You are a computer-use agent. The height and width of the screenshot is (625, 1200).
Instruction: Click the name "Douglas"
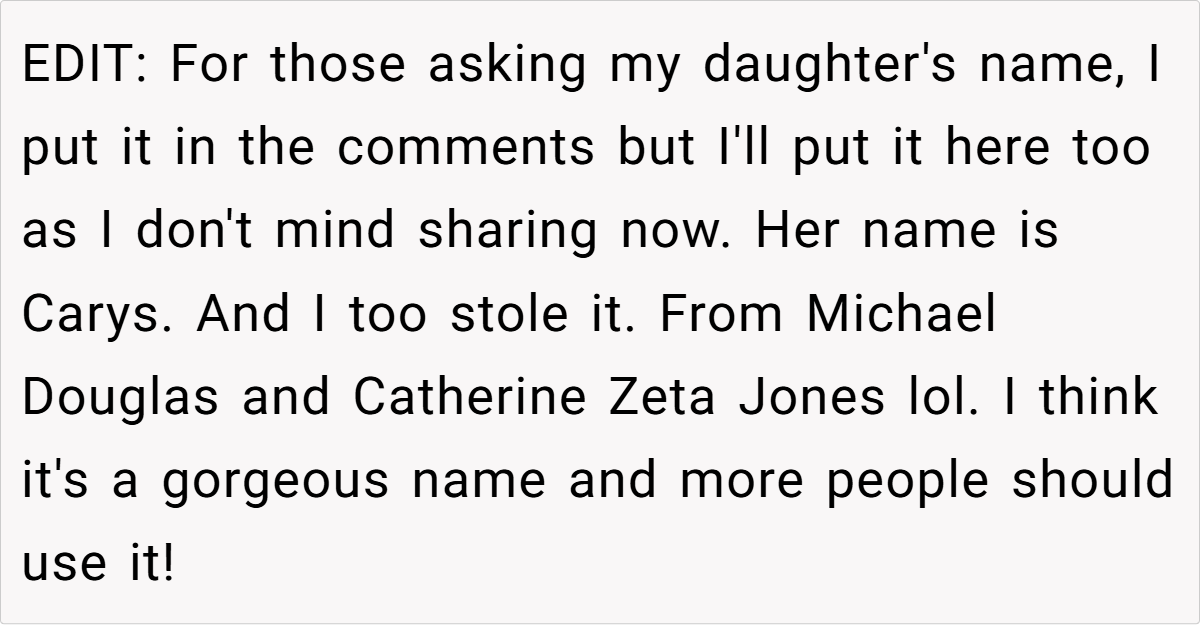[120, 399]
